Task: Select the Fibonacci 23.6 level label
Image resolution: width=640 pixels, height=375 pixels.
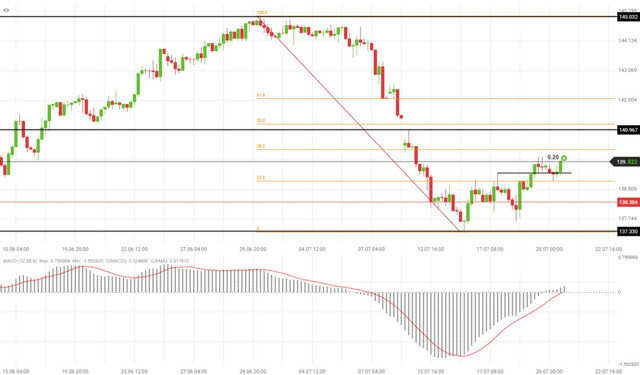Action: coord(261,178)
